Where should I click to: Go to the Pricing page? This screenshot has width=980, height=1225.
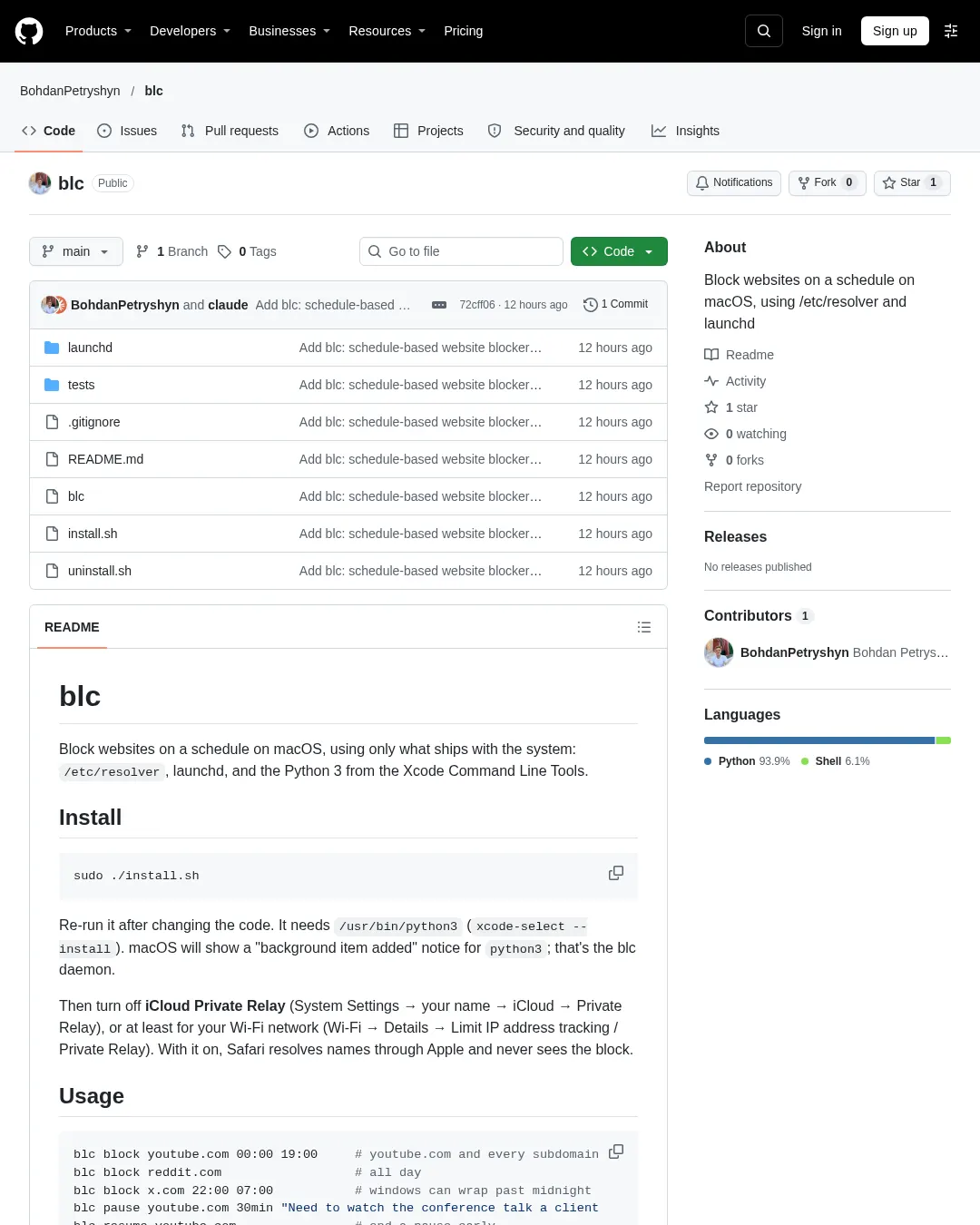tap(464, 31)
